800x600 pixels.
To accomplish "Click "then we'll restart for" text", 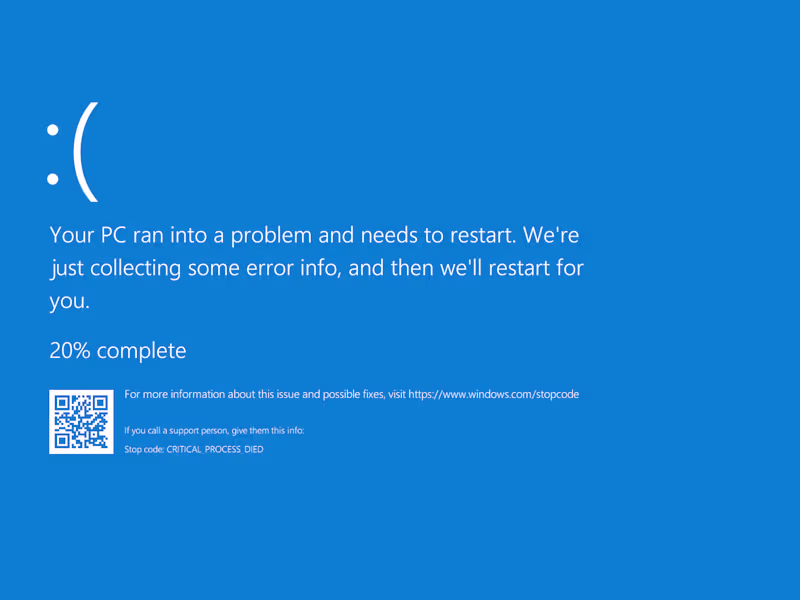I will click(x=498, y=268).
